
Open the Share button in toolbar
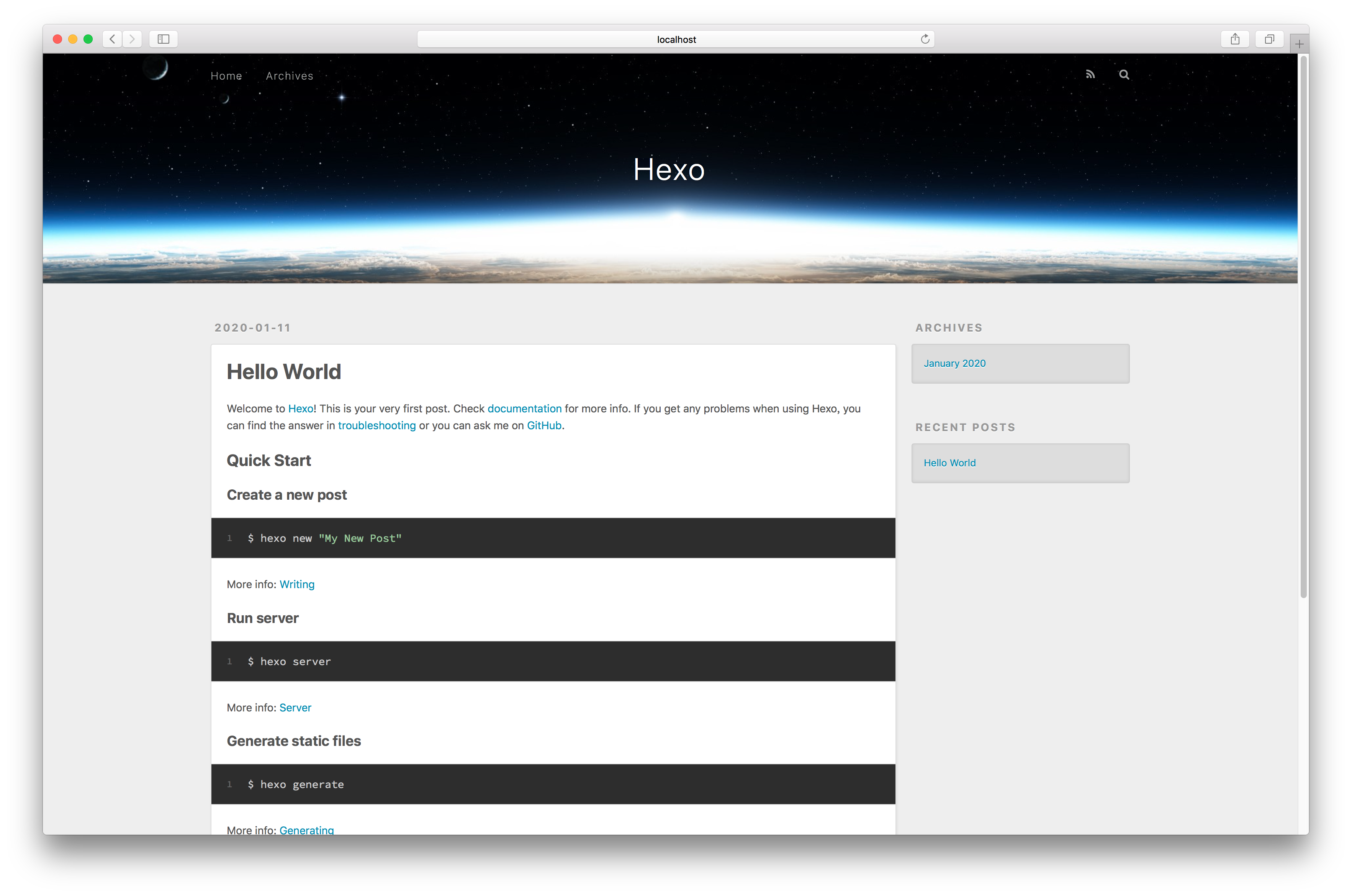pos(1235,39)
